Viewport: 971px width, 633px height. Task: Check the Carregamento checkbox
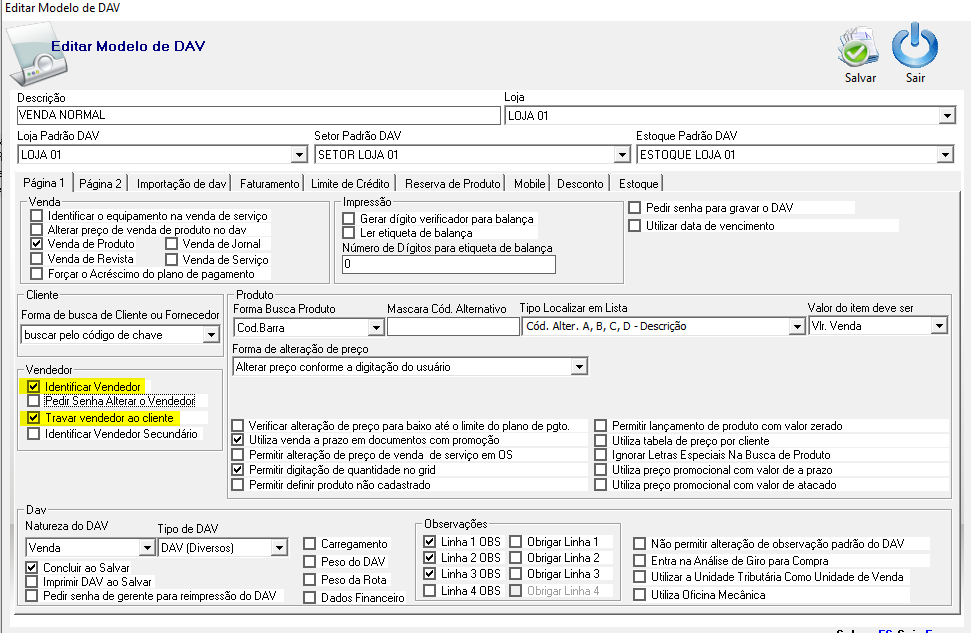pos(310,544)
